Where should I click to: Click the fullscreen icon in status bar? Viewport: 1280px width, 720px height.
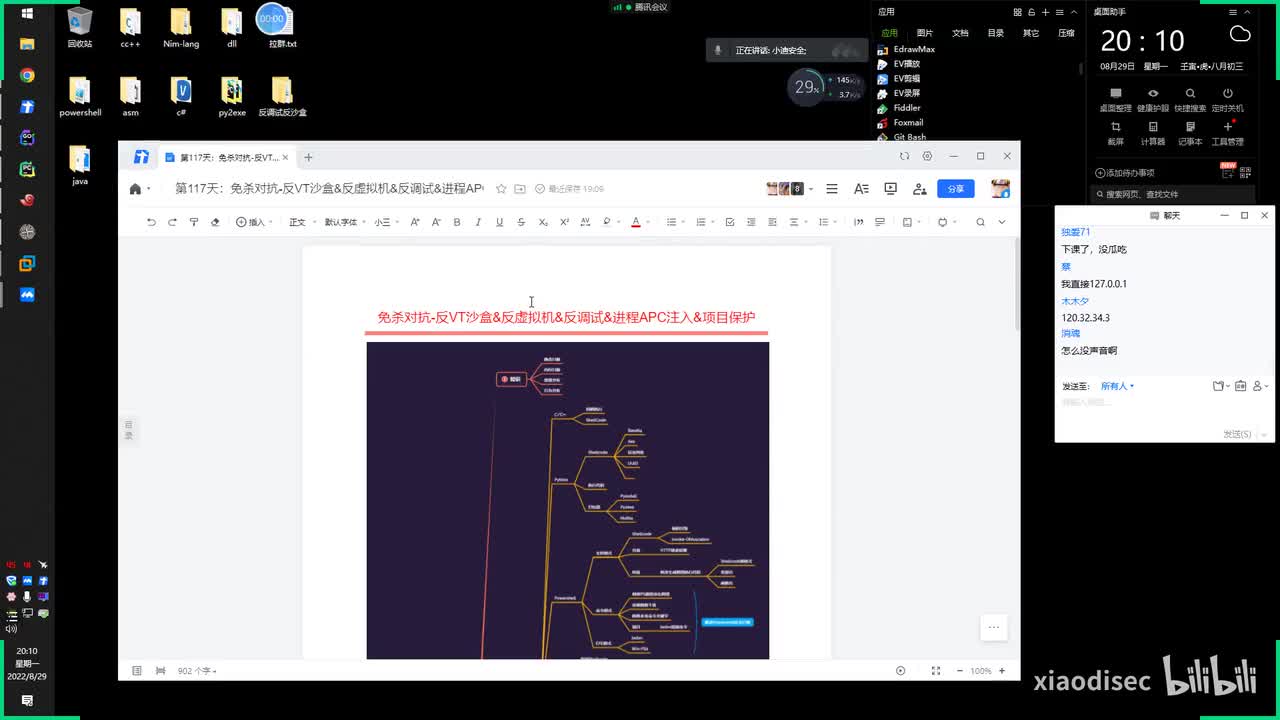click(x=936, y=671)
